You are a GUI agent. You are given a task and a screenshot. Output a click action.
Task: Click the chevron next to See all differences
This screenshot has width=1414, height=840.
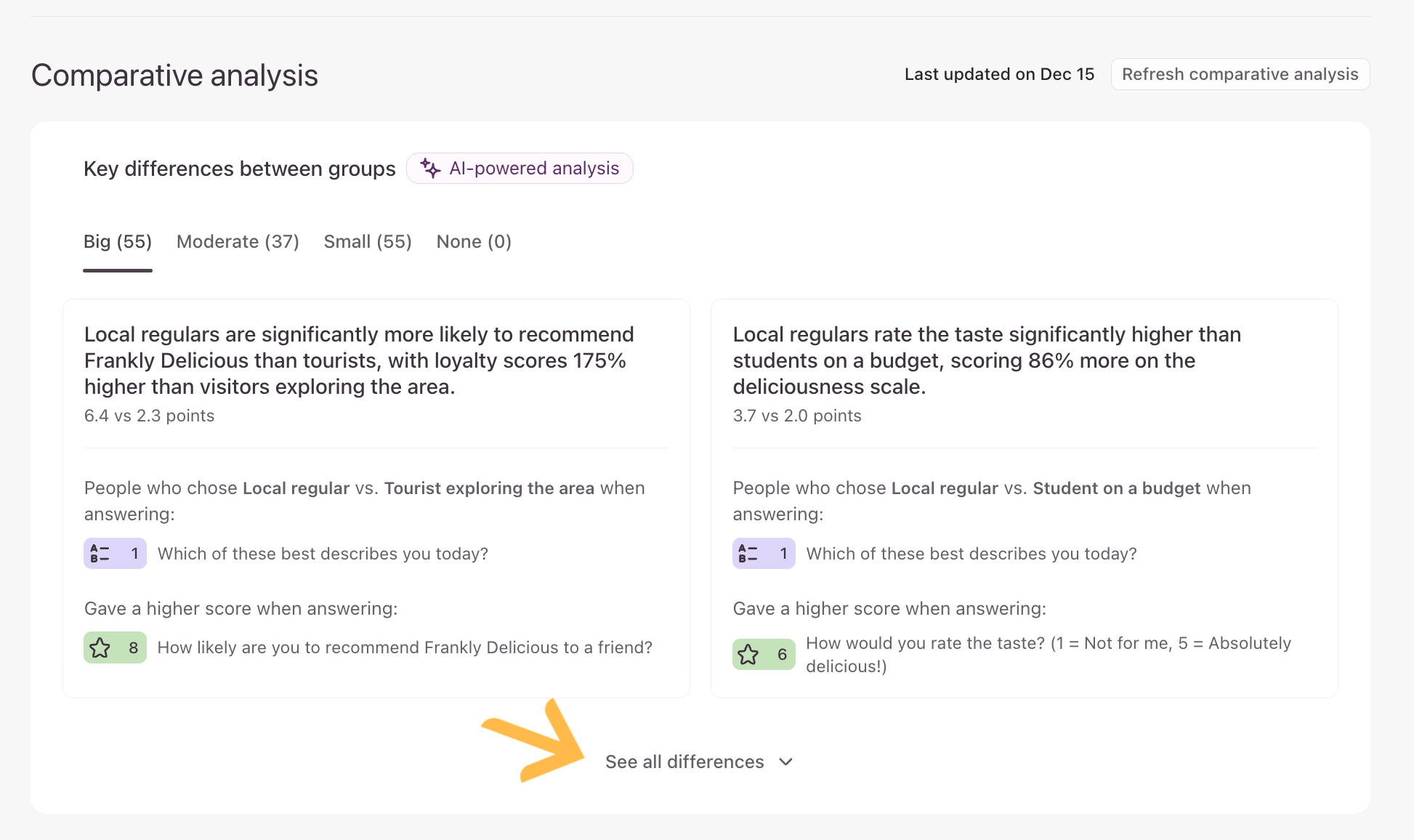(785, 762)
